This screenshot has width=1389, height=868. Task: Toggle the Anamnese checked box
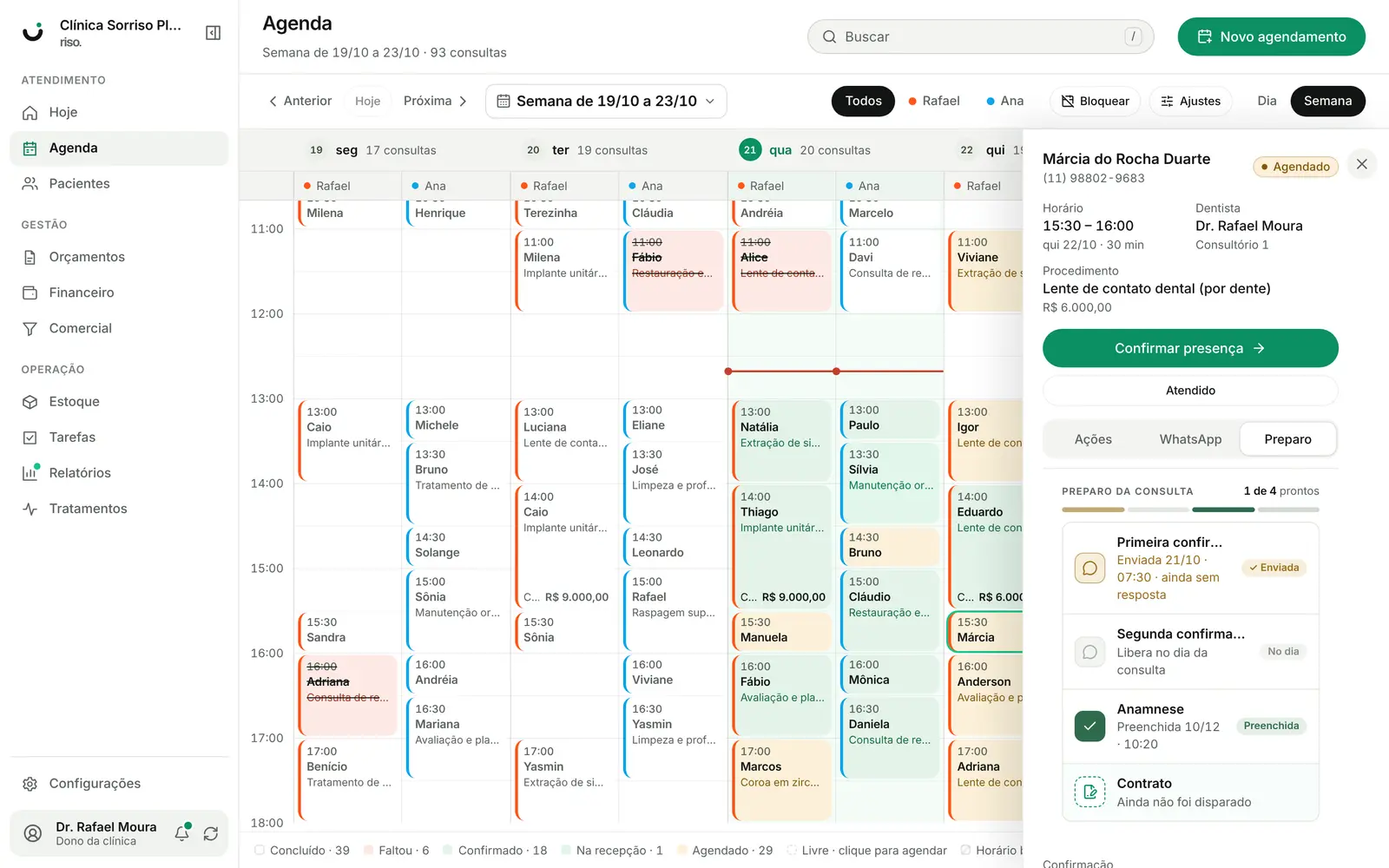click(x=1089, y=727)
